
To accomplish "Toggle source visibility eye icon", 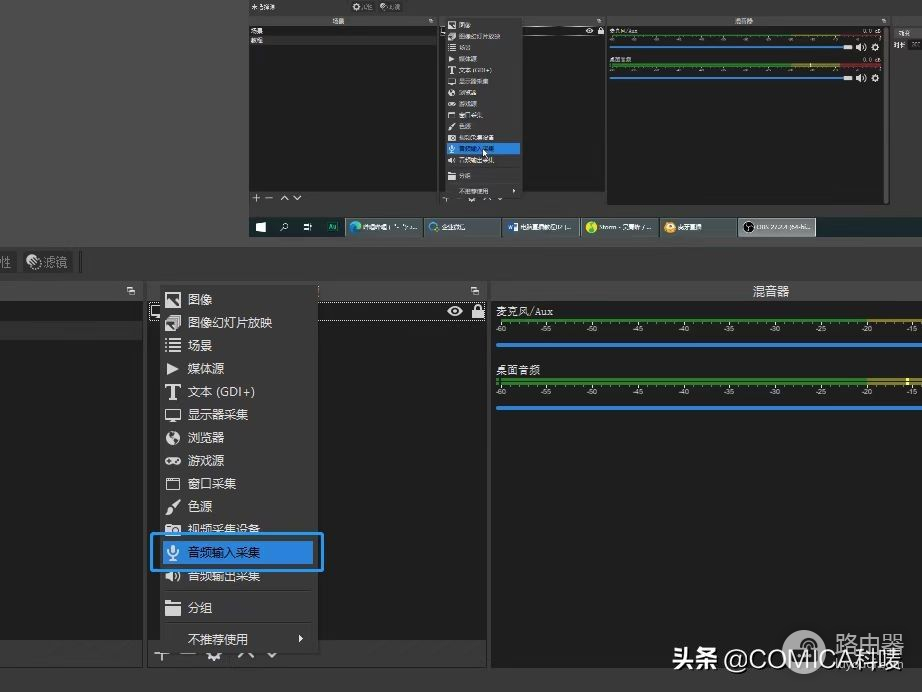I will (x=455, y=312).
